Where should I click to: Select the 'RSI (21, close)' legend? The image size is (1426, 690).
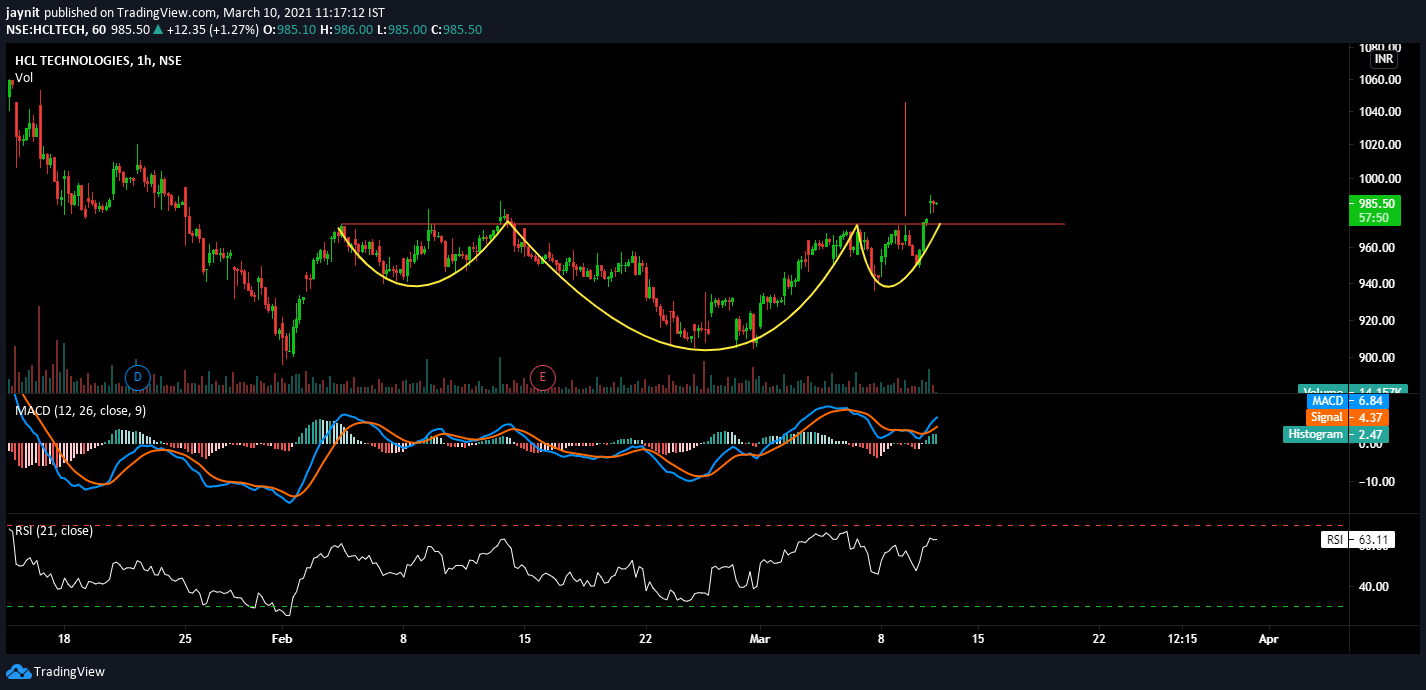pyautogui.click(x=53, y=530)
